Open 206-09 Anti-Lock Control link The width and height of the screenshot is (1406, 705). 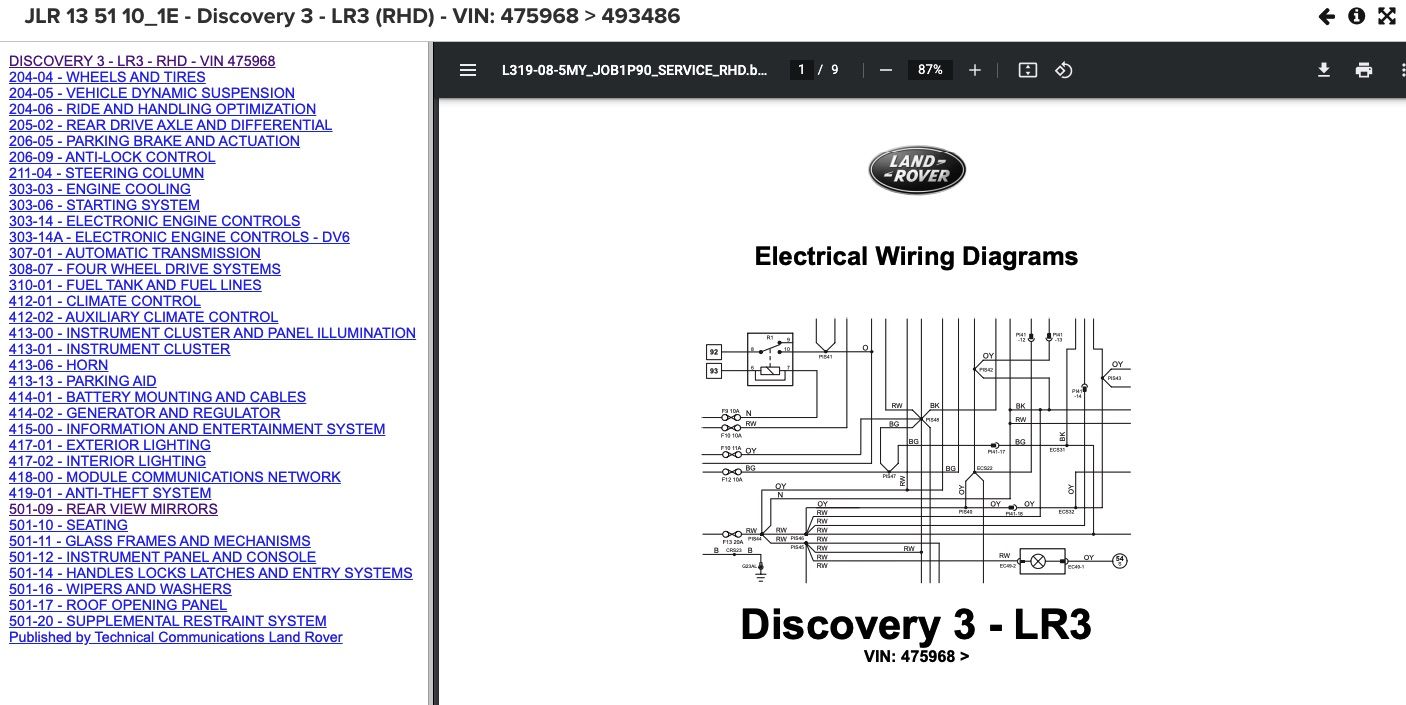[x=112, y=157]
